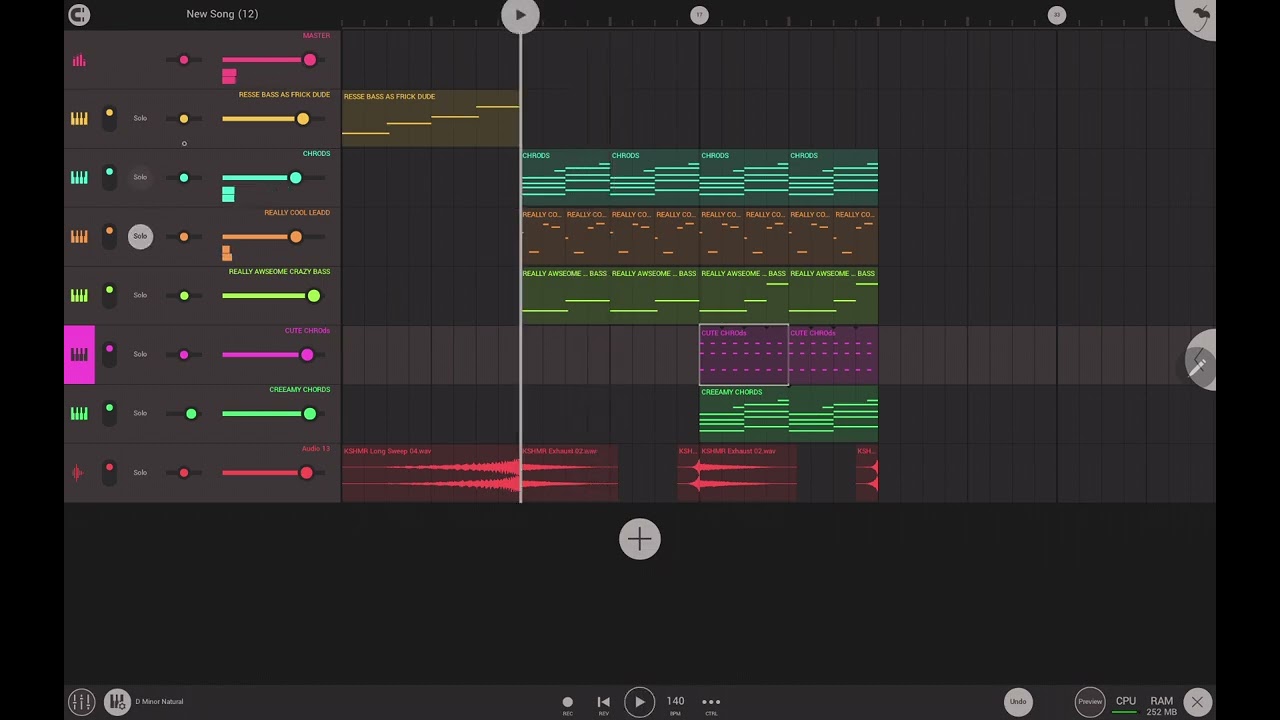Image resolution: width=1280 pixels, height=720 pixels.
Task: Toggle mute for REALLY AWSEOME CRAZY BASS
Action: point(109,295)
